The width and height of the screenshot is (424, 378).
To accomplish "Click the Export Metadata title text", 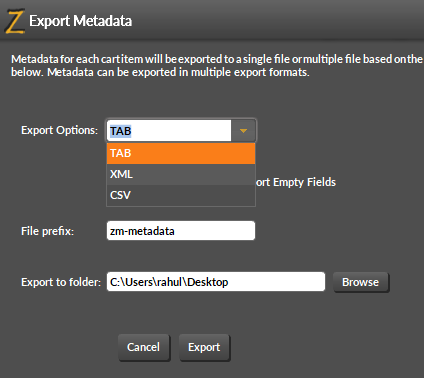I will (81, 21).
